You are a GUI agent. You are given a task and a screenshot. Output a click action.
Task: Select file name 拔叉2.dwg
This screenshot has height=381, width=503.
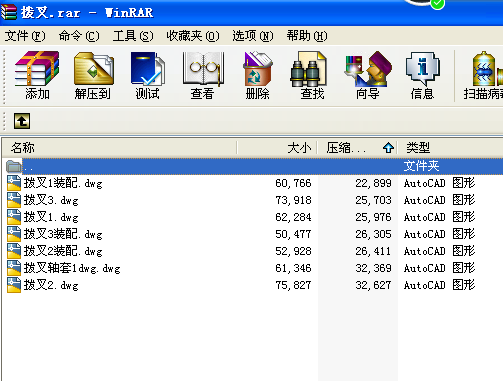pyautogui.click(x=51, y=285)
